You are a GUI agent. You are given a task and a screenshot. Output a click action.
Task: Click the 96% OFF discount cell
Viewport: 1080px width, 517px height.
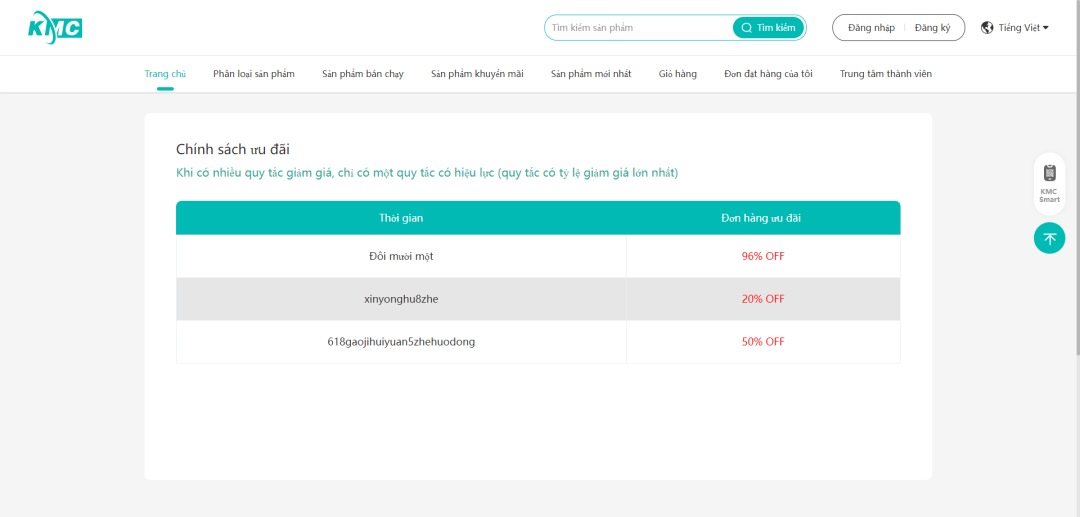762,256
